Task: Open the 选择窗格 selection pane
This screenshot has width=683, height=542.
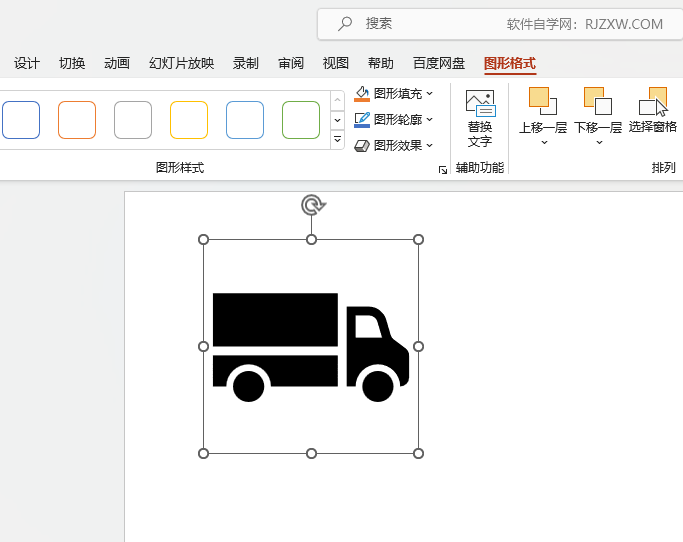Action: click(x=653, y=110)
